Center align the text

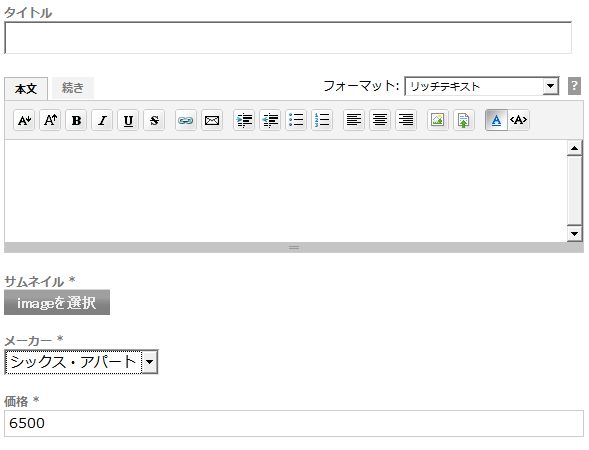[380, 120]
